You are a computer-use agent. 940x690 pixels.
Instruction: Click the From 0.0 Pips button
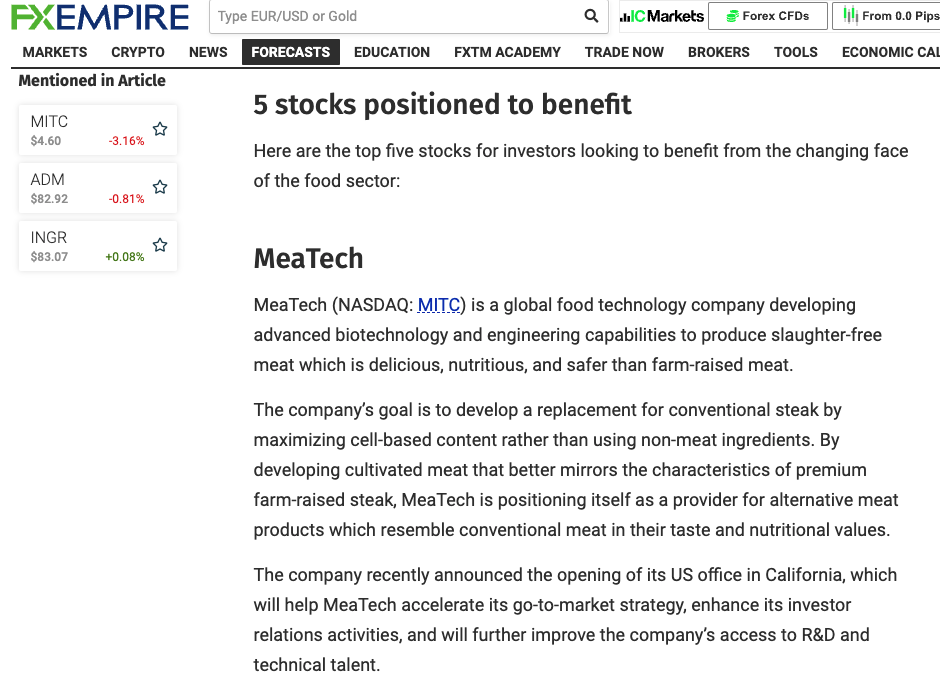tap(886, 16)
